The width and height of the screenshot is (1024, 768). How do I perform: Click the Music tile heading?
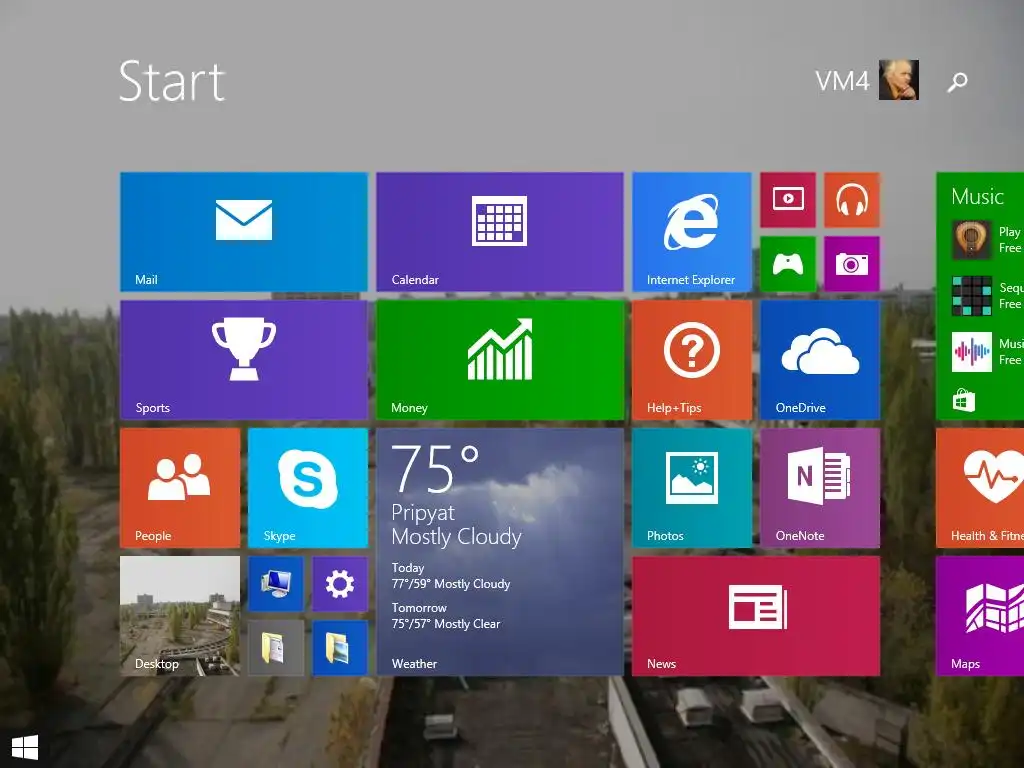(977, 197)
